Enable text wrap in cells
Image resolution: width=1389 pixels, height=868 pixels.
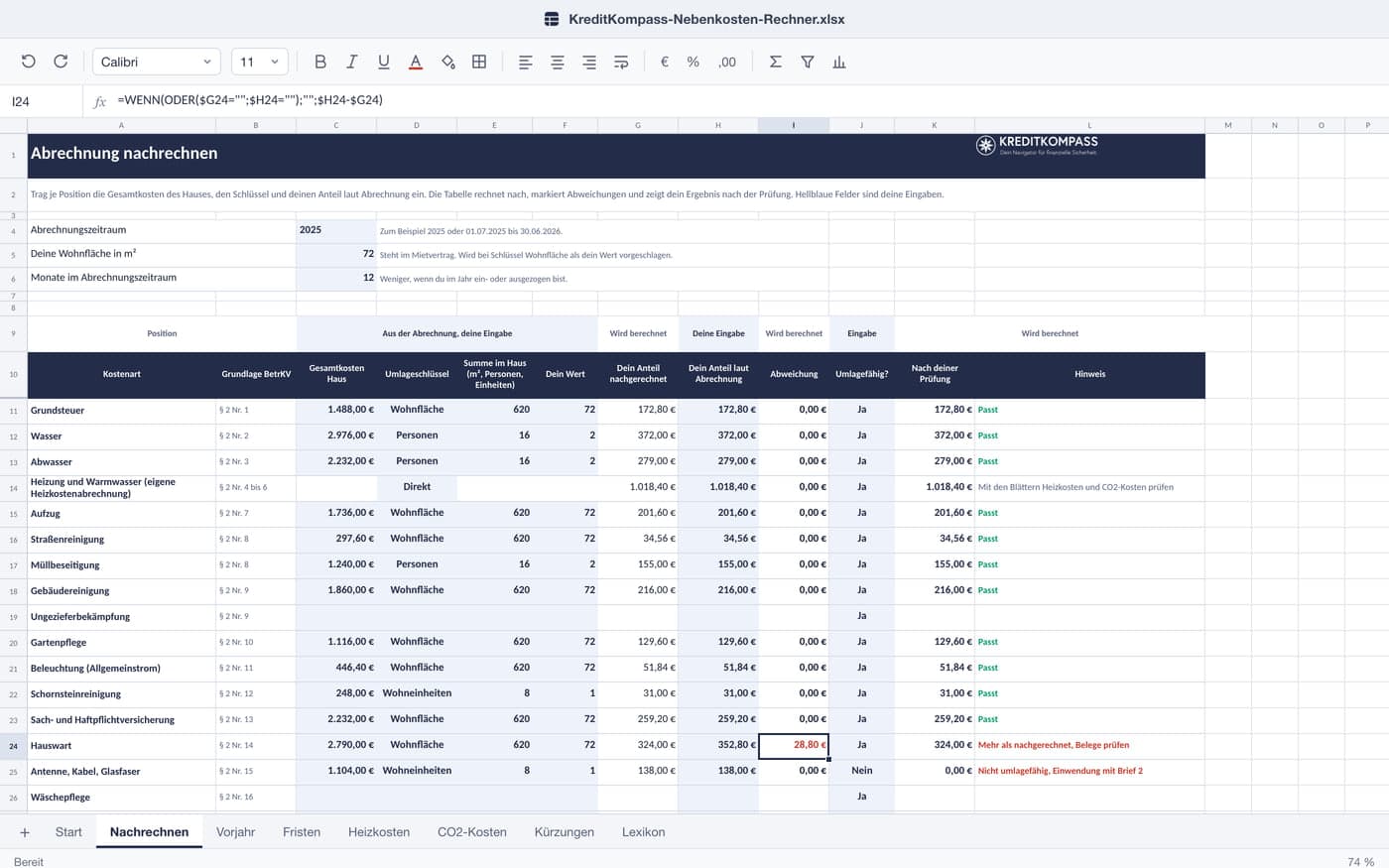click(x=621, y=62)
